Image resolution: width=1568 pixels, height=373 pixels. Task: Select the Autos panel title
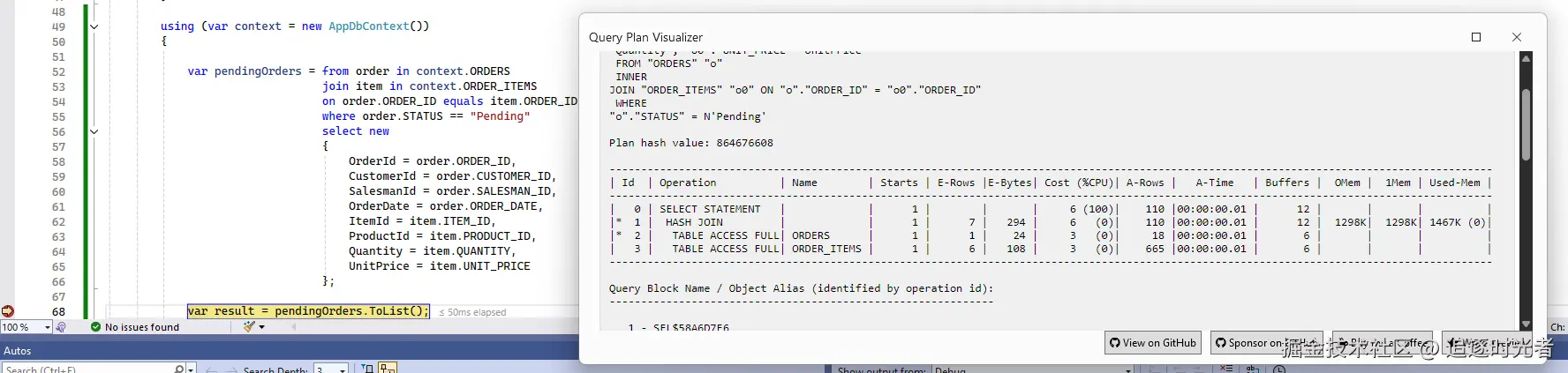[18, 351]
